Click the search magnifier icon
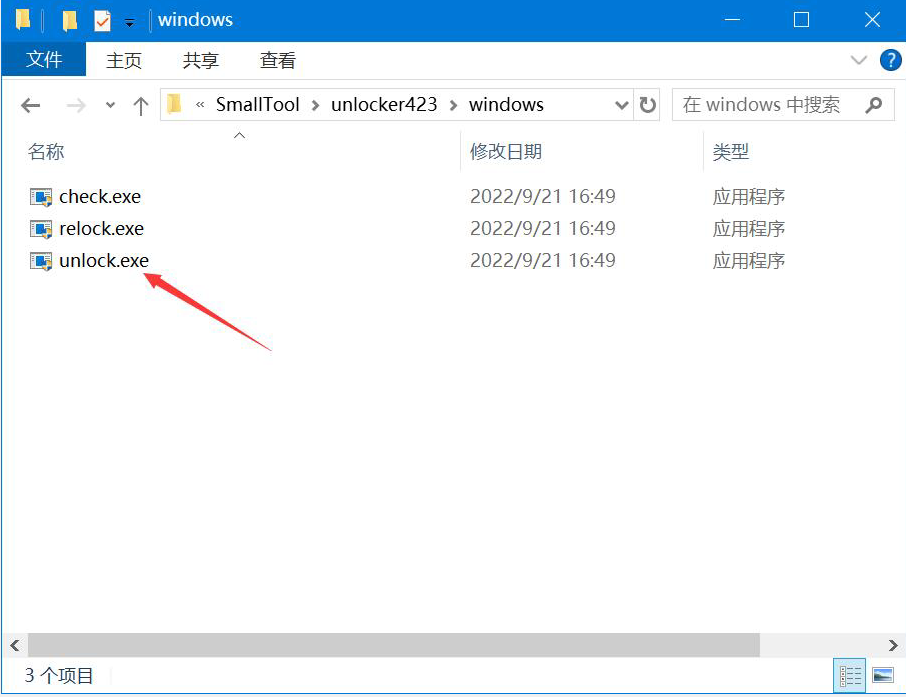906x697 pixels. [x=874, y=105]
